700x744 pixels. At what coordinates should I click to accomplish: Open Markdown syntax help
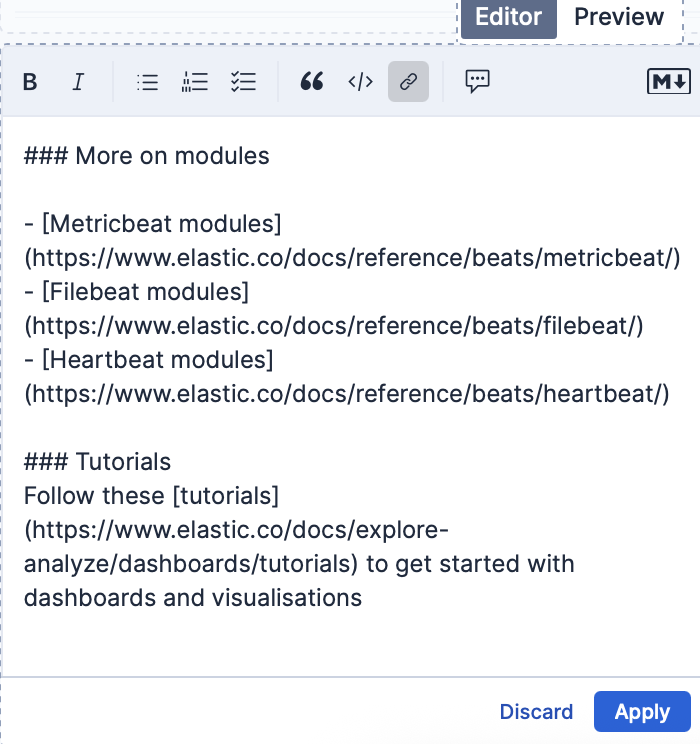point(669,82)
